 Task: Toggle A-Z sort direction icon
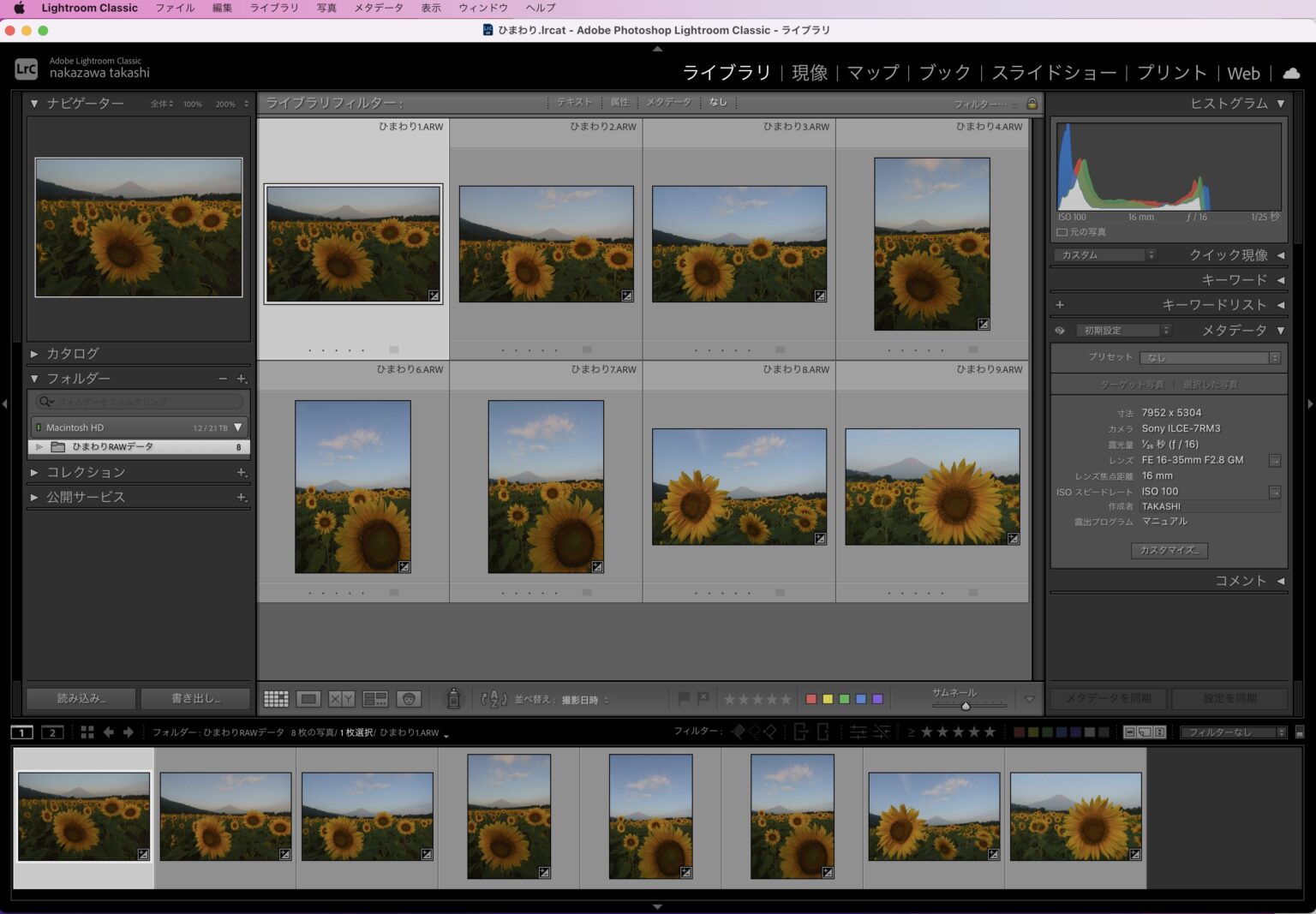[x=494, y=699]
